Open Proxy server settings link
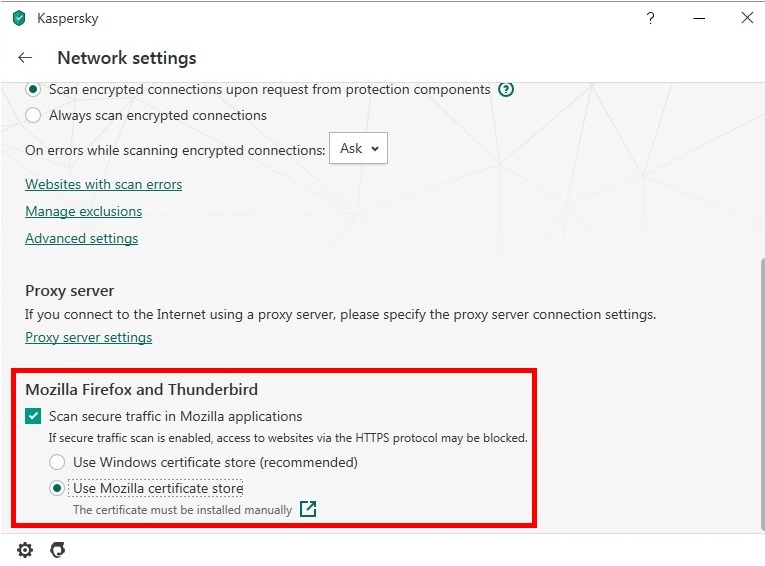 [x=88, y=337]
